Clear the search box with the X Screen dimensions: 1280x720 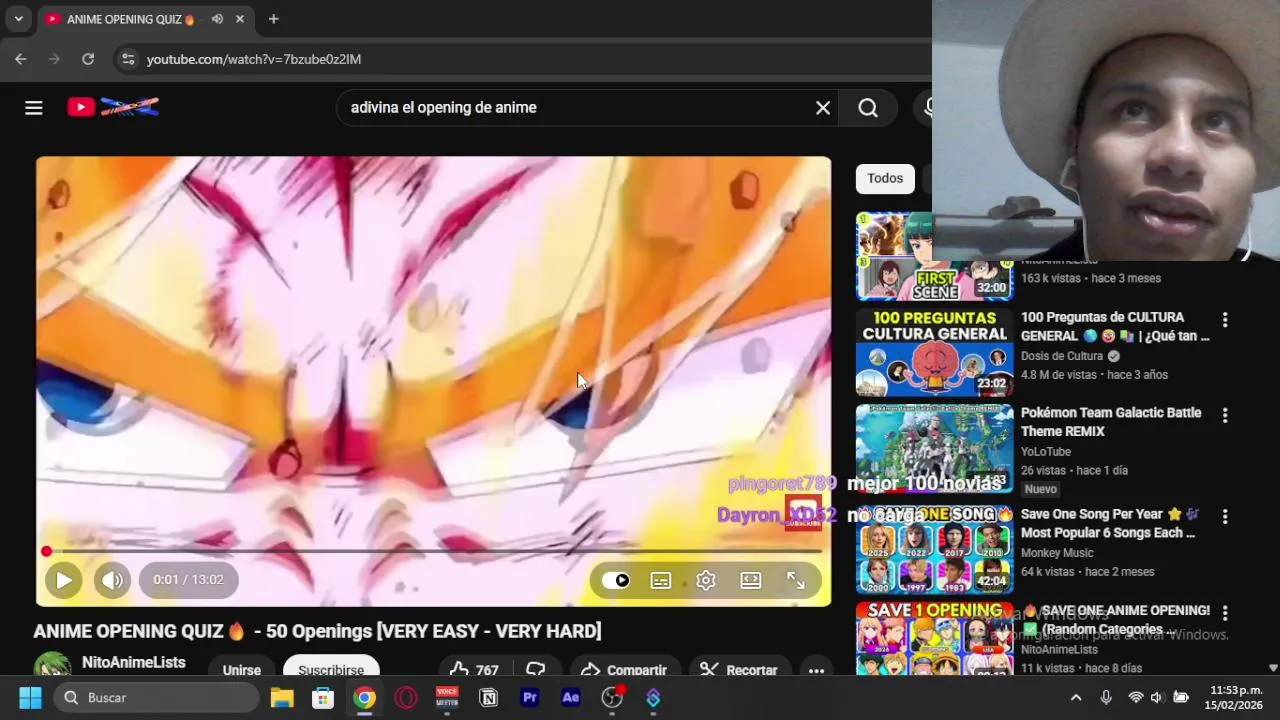pos(823,108)
